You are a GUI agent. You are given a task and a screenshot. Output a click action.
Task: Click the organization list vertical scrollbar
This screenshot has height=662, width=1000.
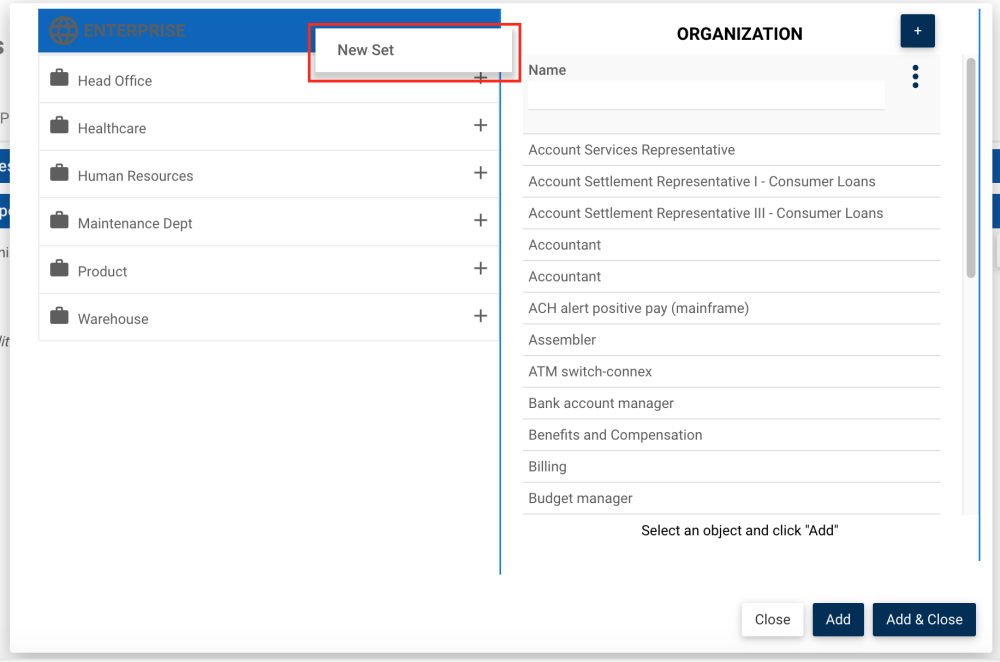[x=970, y=170]
